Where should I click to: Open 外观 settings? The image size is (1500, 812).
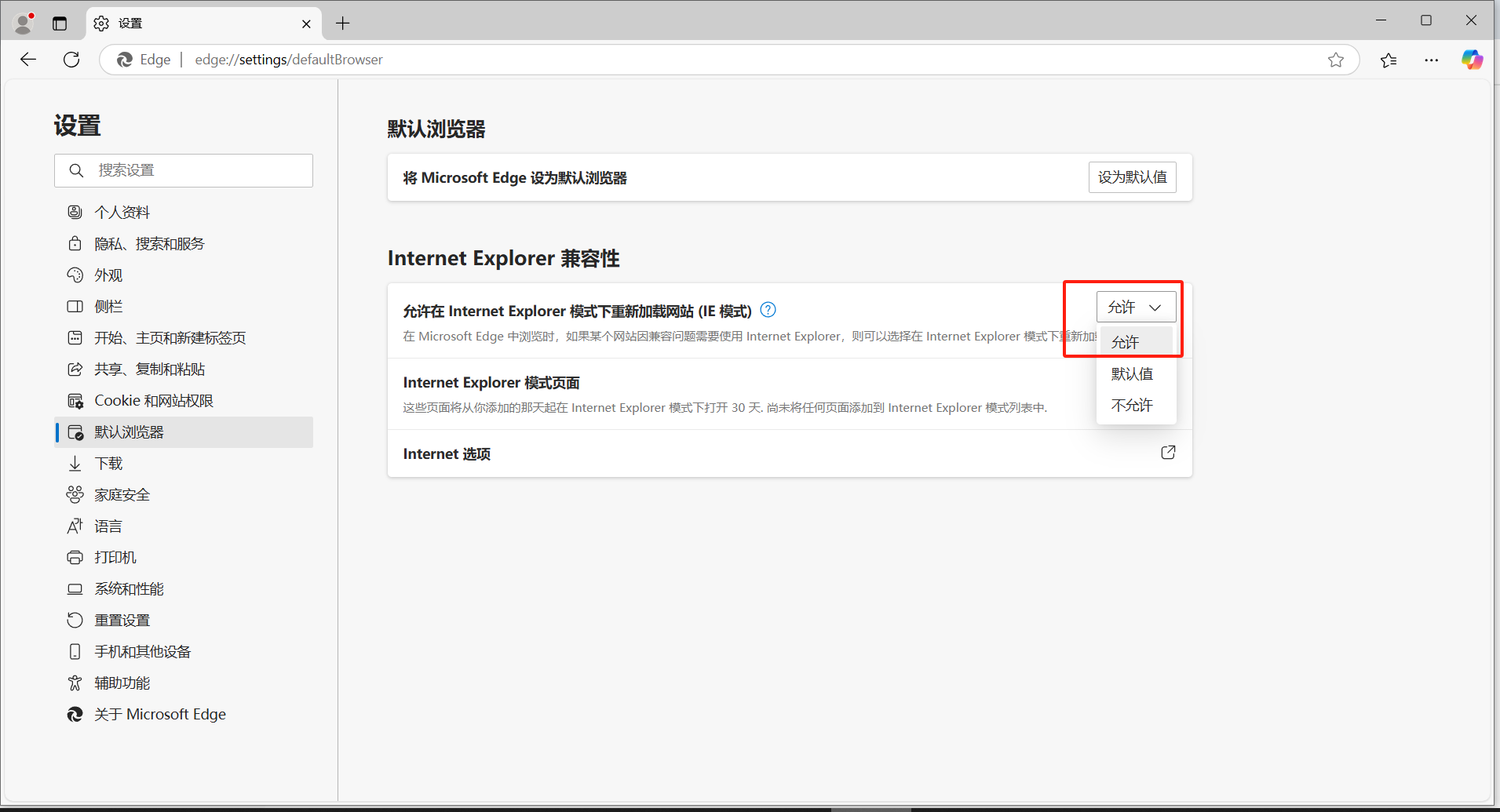tap(184, 275)
